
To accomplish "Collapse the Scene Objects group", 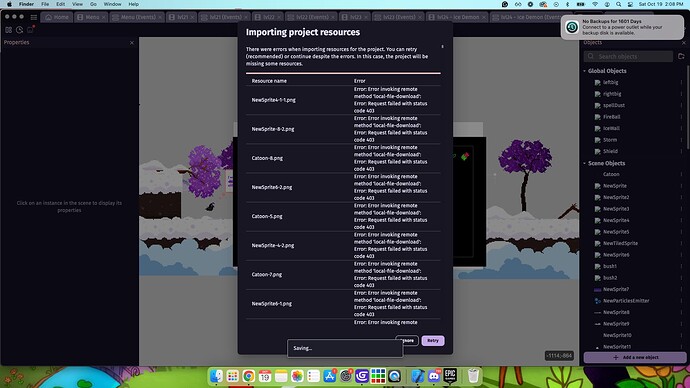I will pyautogui.click(x=585, y=163).
